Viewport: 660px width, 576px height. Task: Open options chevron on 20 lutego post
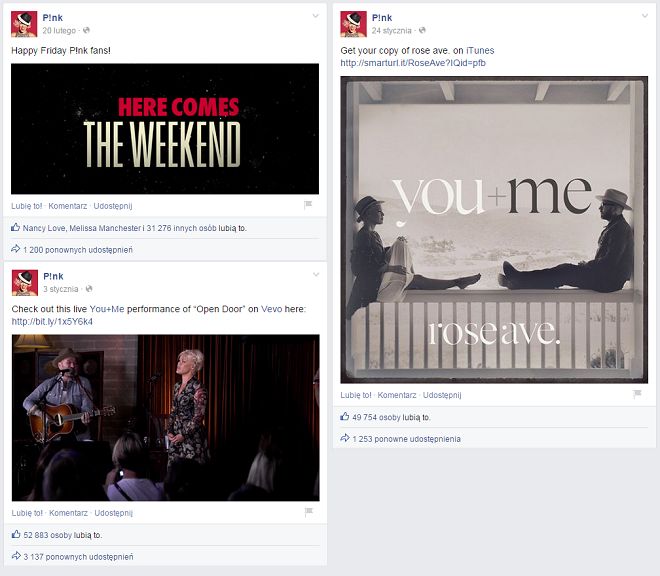pos(315,16)
